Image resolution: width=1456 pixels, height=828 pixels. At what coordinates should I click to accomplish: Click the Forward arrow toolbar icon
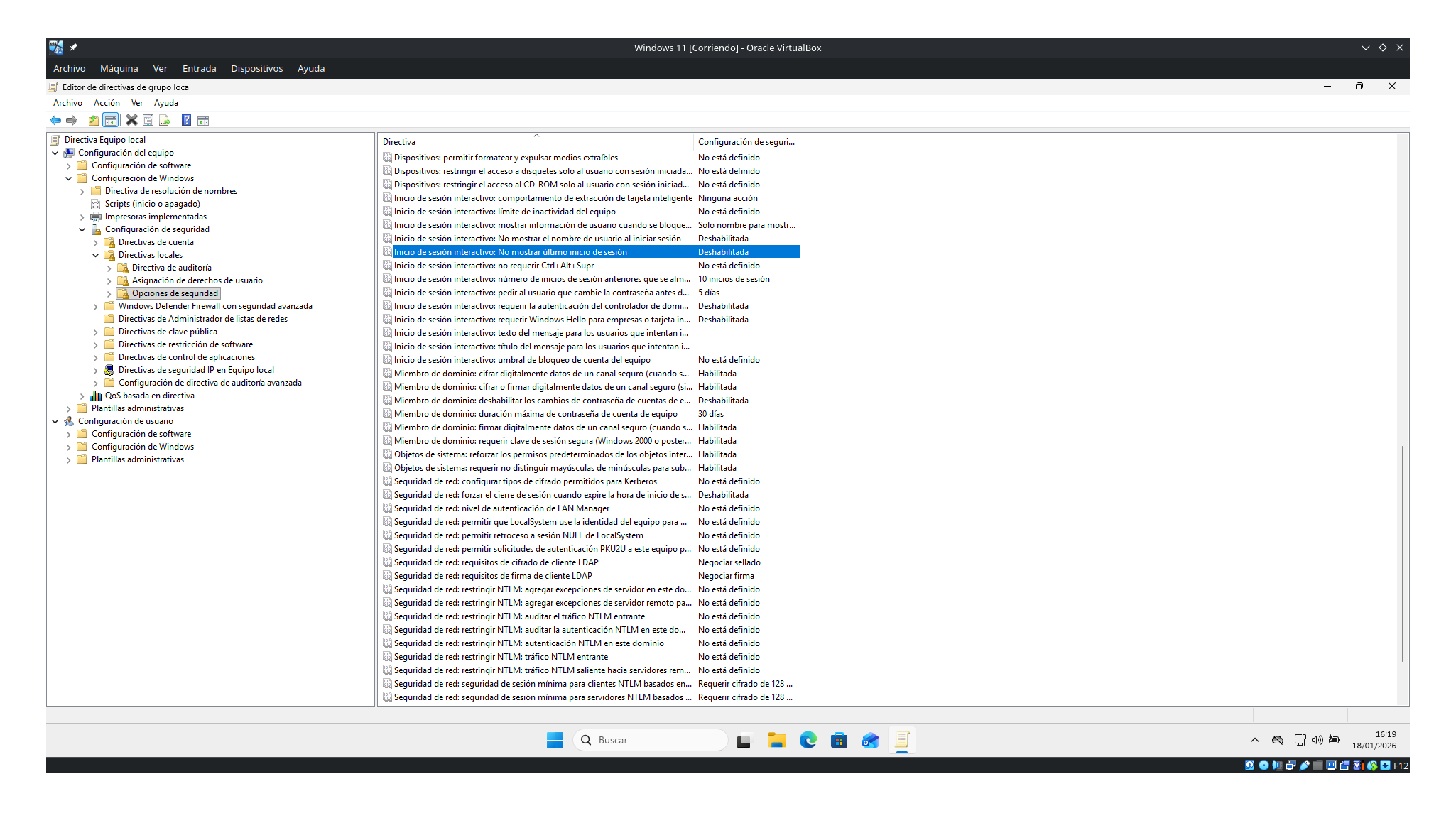(x=71, y=121)
